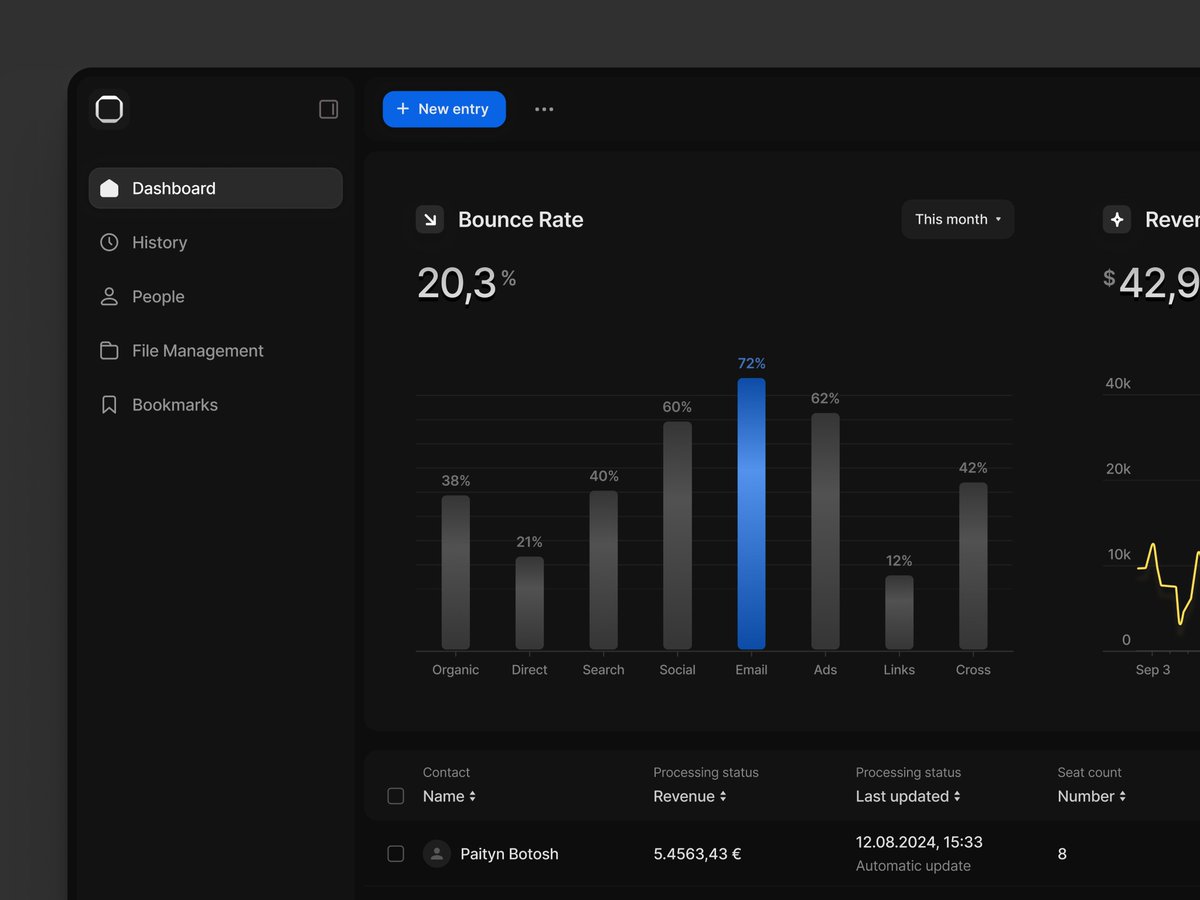Click Paityn Botosh avatar icon

click(x=436, y=853)
